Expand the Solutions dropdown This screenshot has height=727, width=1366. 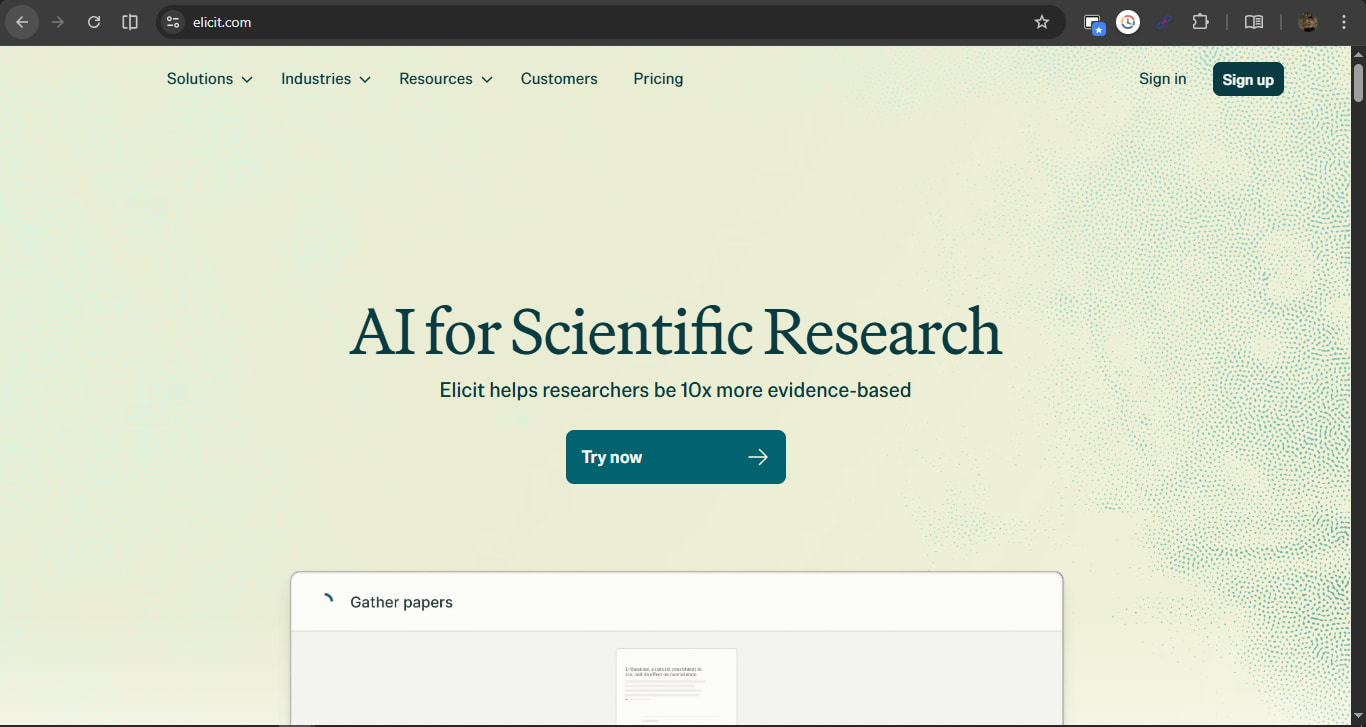(208, 78)
